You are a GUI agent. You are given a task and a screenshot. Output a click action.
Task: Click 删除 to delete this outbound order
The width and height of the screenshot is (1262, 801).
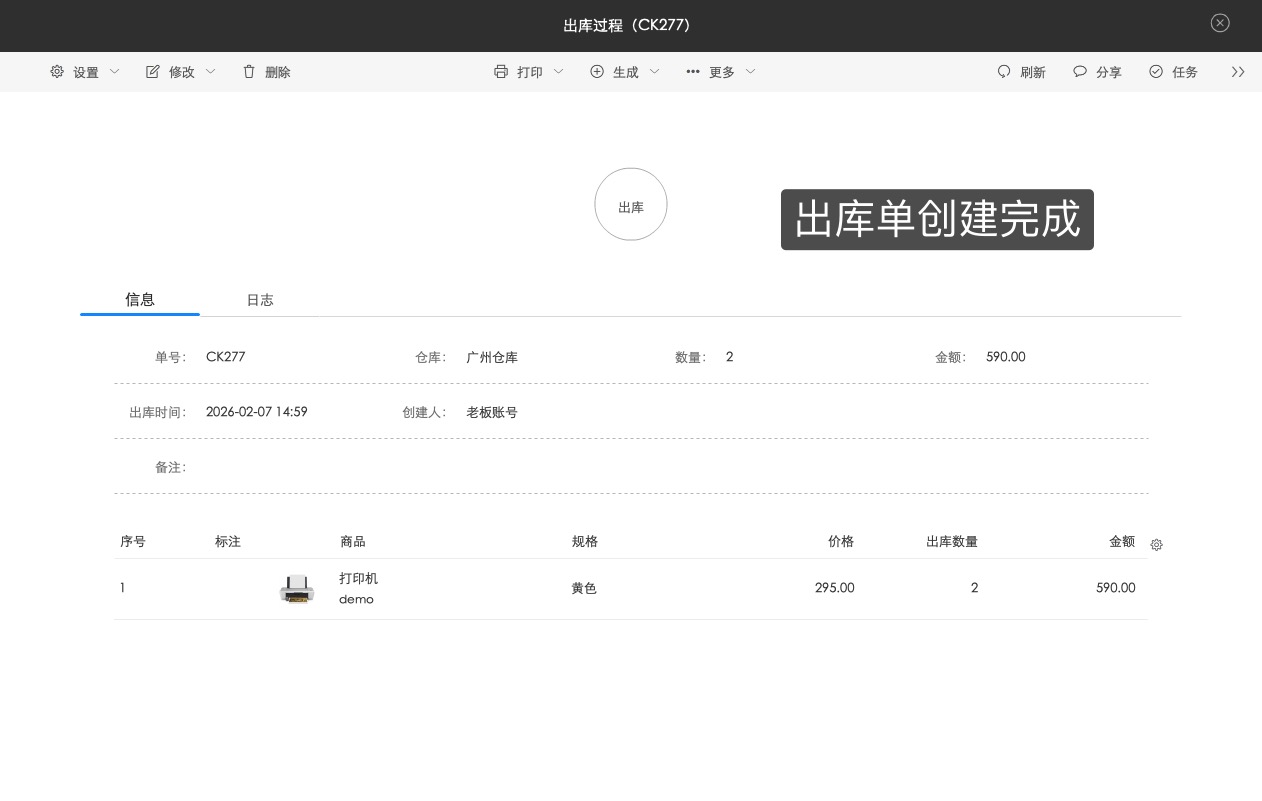click(x=277, y=71)
